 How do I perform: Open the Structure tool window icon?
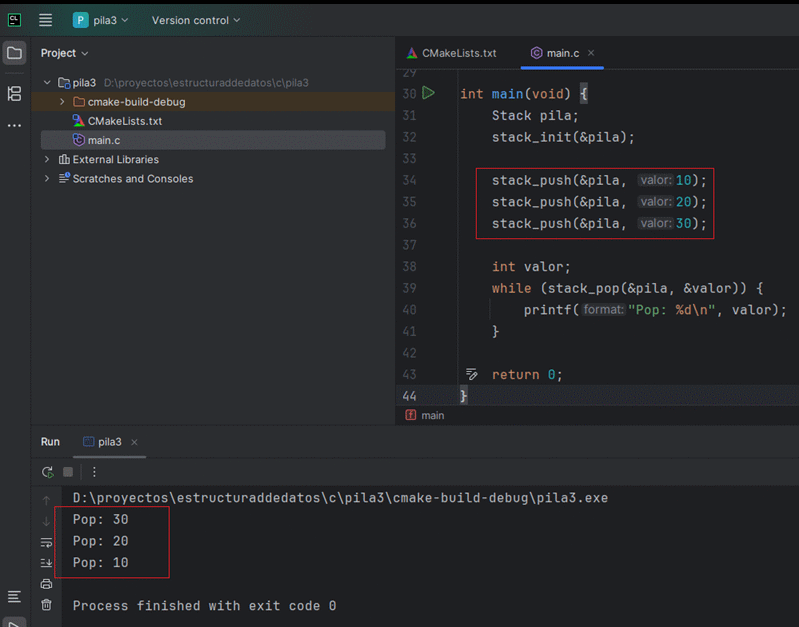[x=14, y=93]
